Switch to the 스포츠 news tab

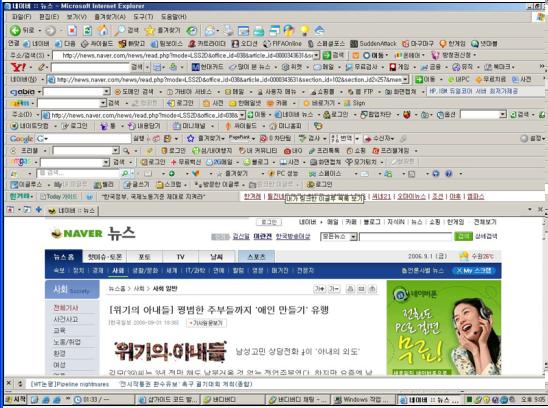pyautogui.click(x=256, y=257)
